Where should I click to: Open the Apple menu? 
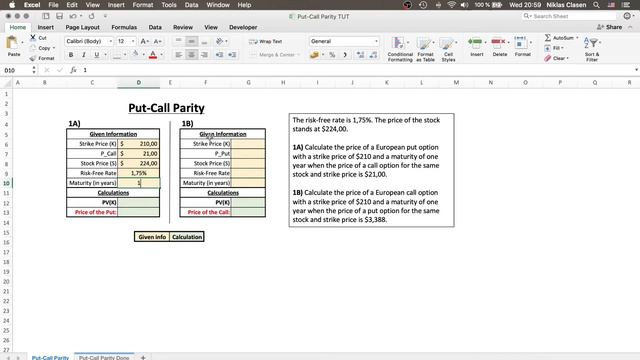point(12,5)
